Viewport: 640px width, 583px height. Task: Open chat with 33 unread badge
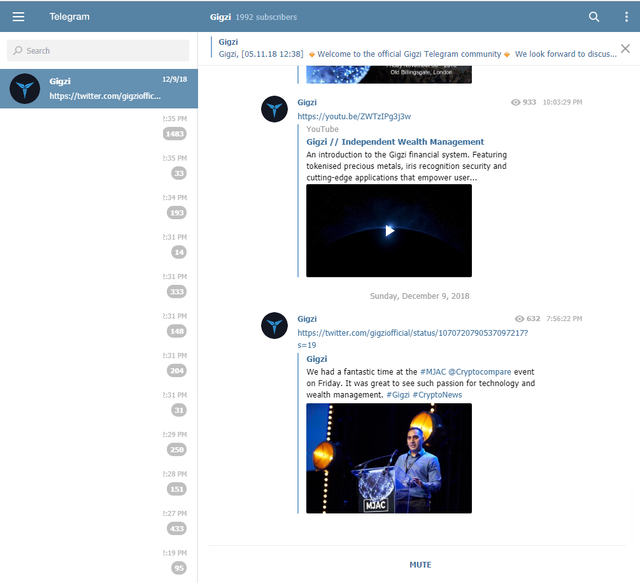pyautogui.click(x=99, y=167)
